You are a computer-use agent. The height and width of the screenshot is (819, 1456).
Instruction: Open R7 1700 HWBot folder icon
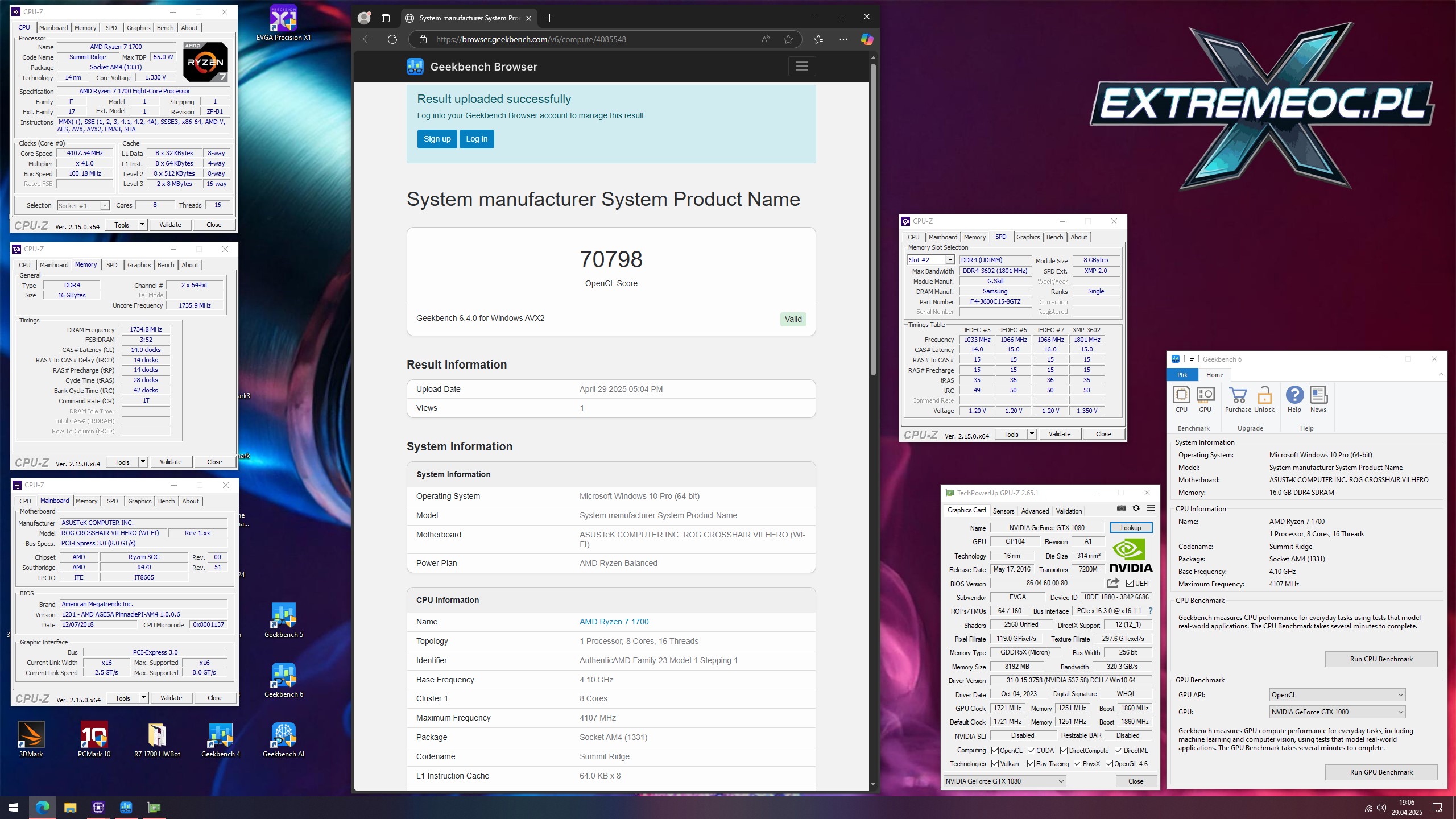point(157,739)
